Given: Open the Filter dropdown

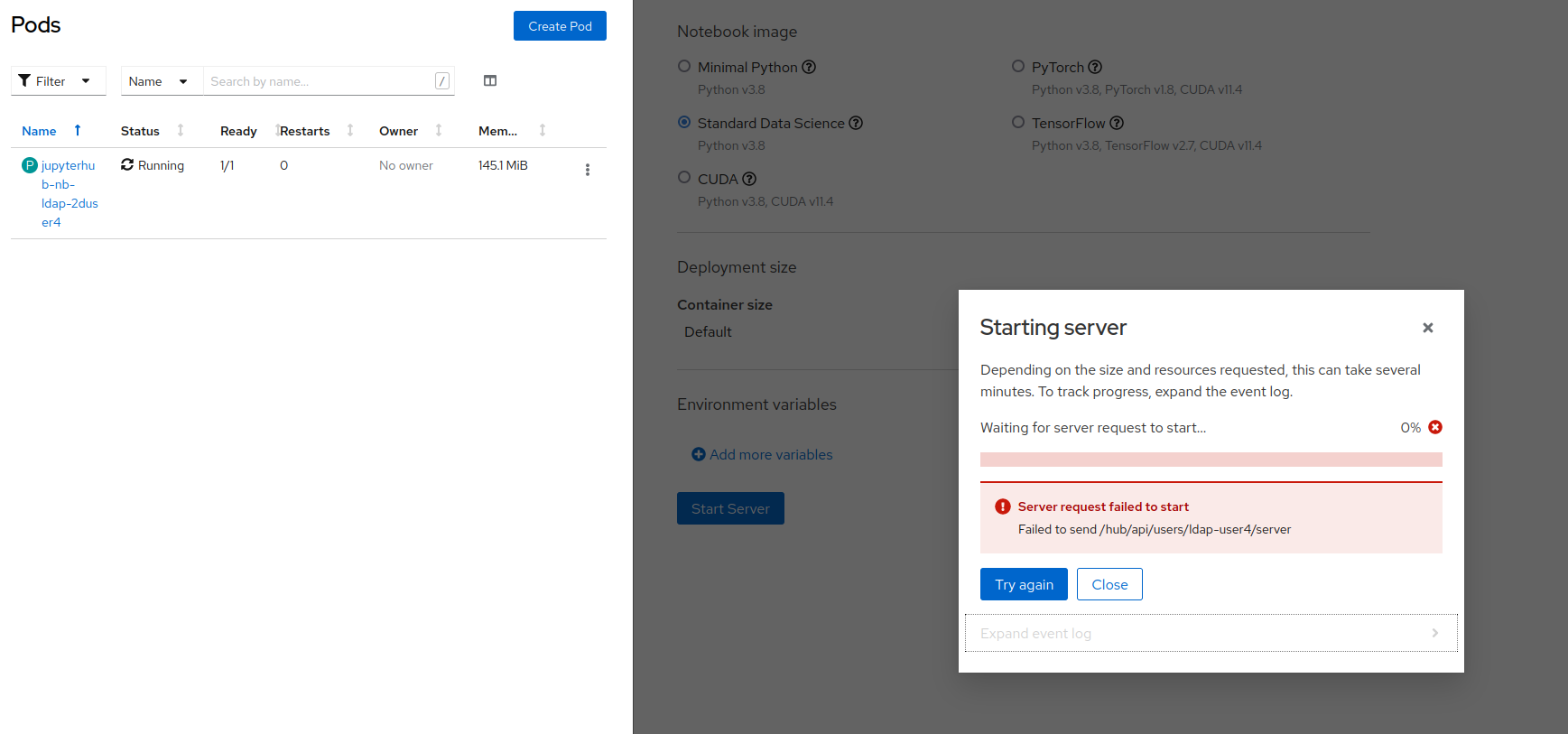Looking at the screenshot, I should (x=58, y=81).
